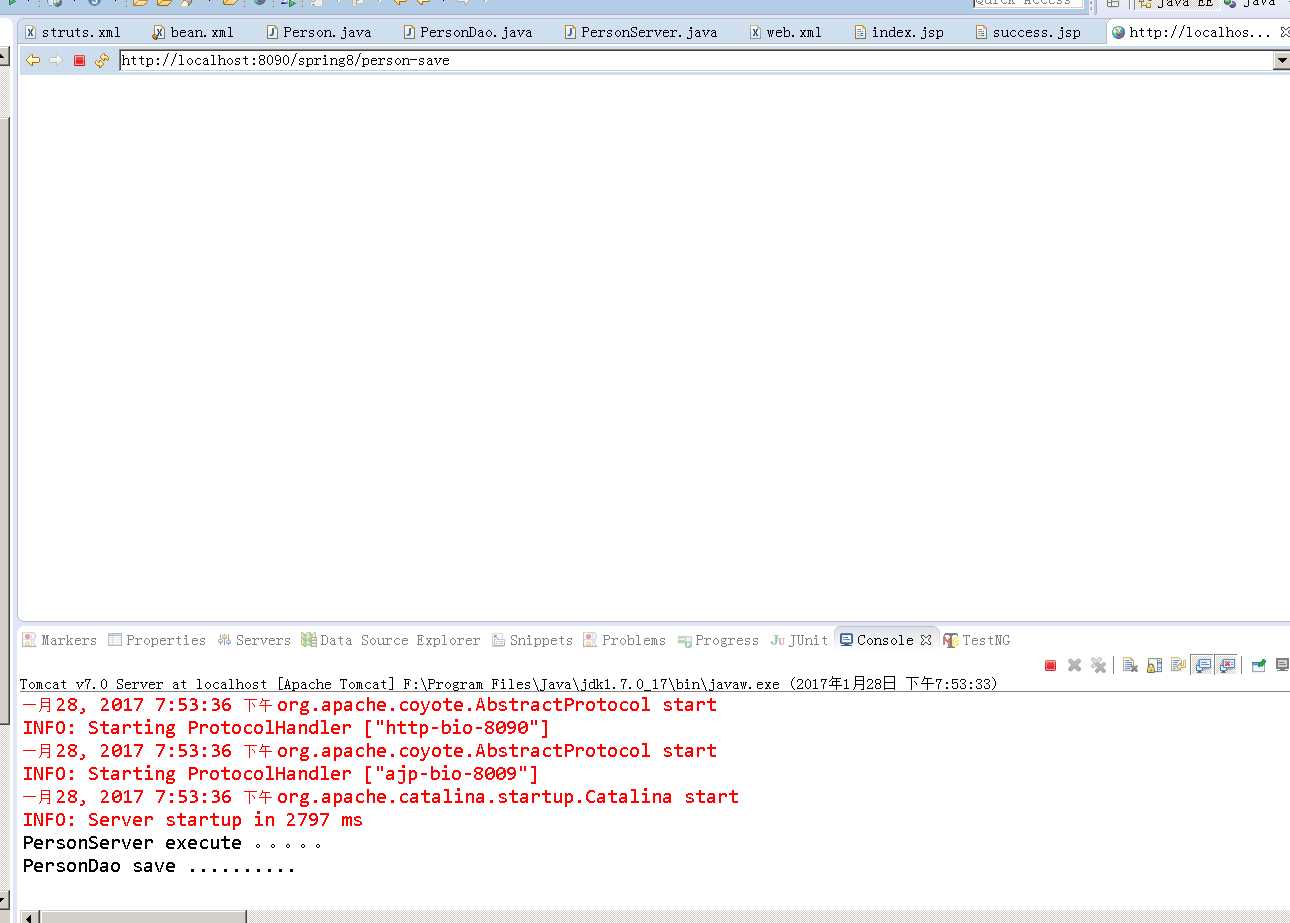Open the Problems view
1290x923 pixels.
624,640
